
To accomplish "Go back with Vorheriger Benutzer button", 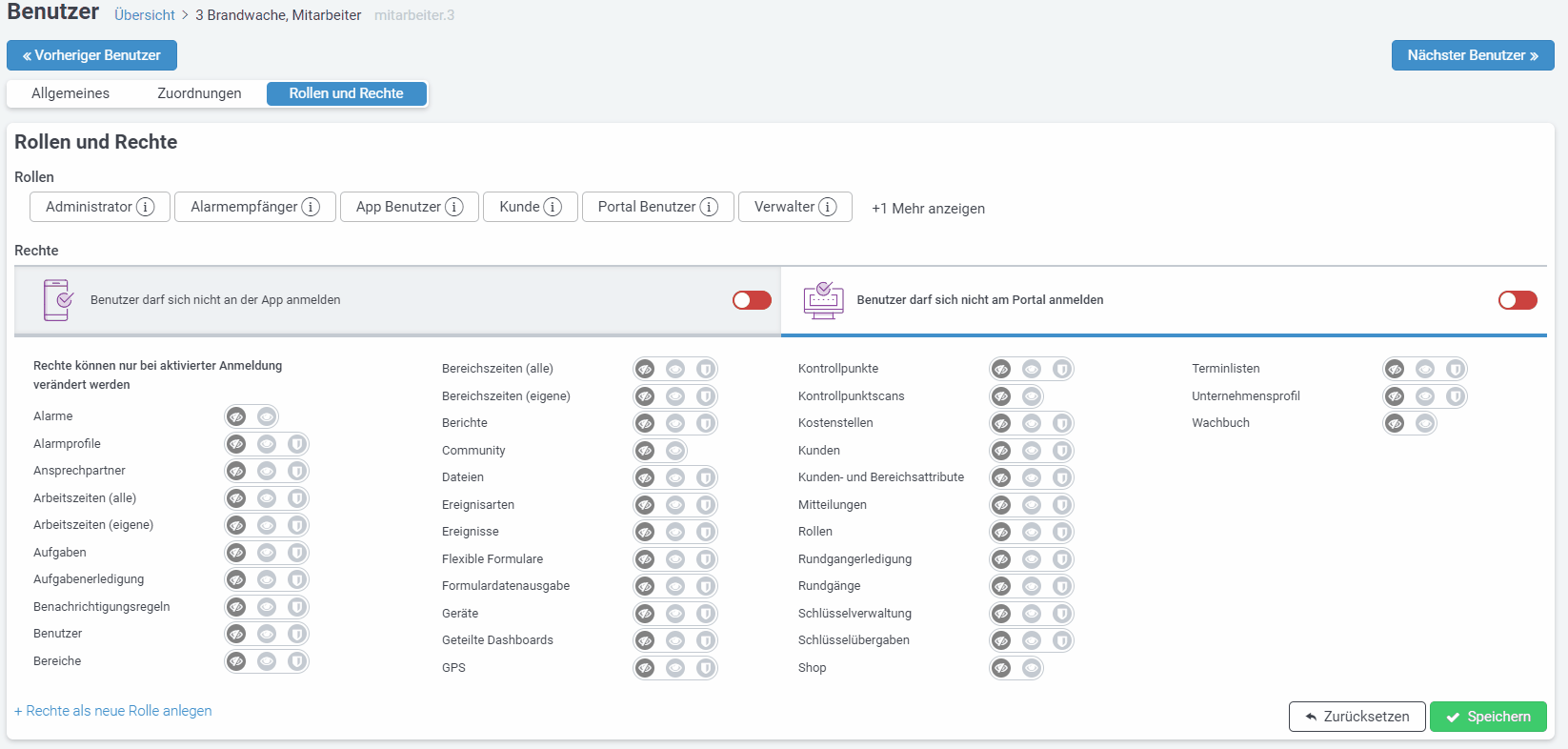I will [91, 55].
